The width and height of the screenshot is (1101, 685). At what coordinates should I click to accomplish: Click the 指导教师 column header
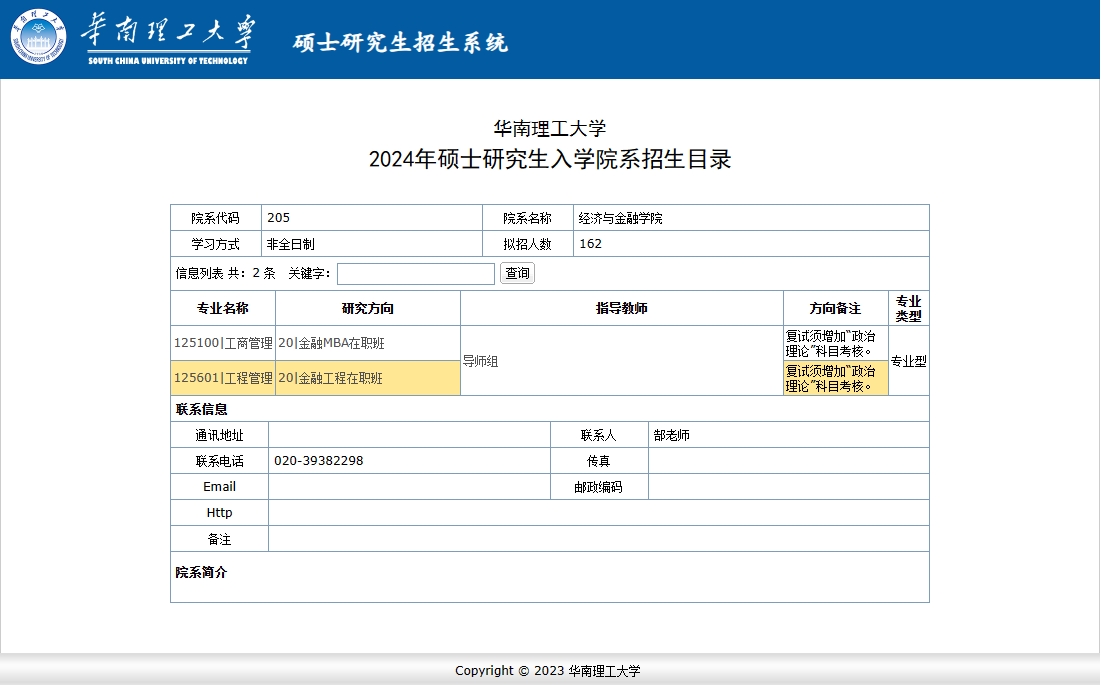[622, 308]
